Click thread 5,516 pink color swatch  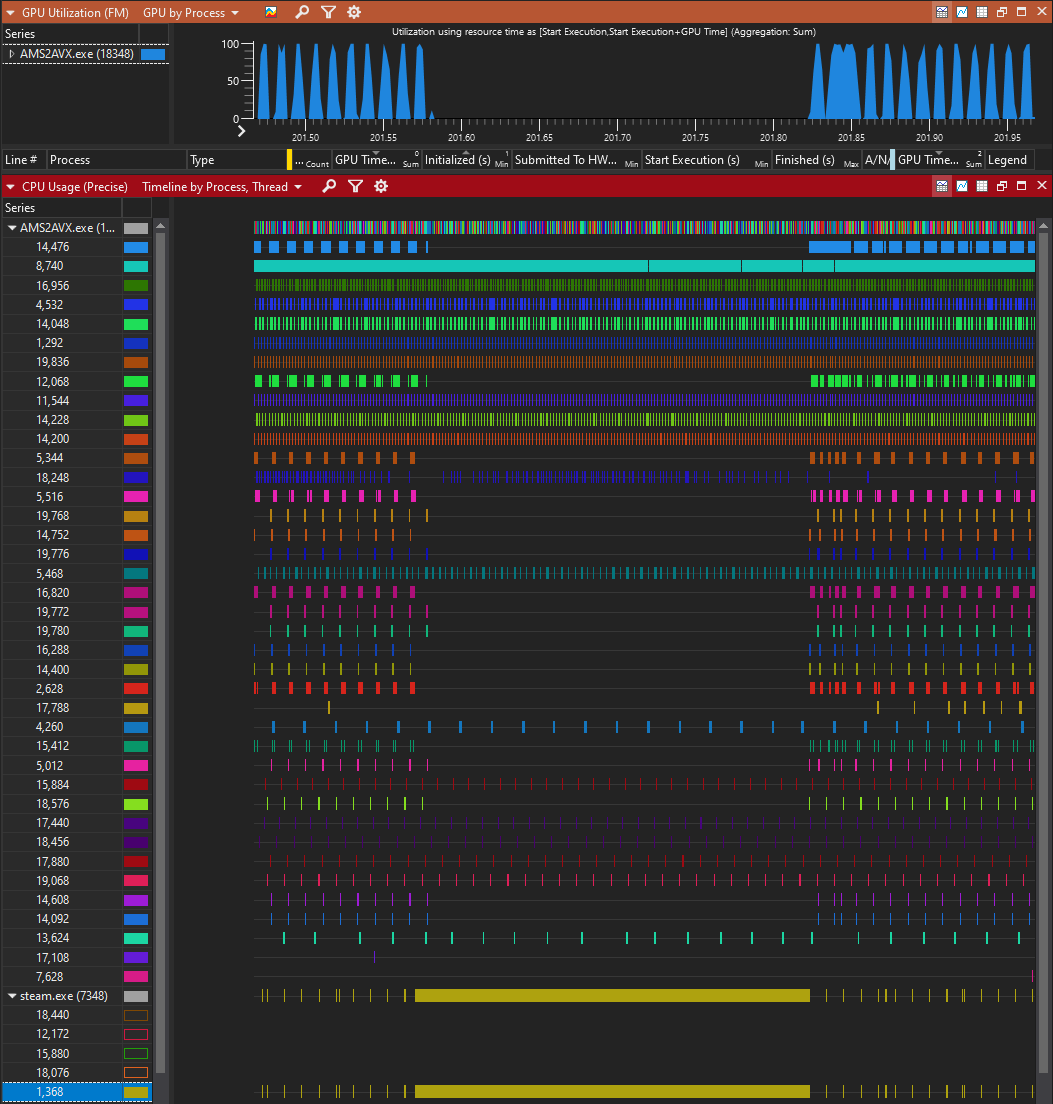coord(136,497)
